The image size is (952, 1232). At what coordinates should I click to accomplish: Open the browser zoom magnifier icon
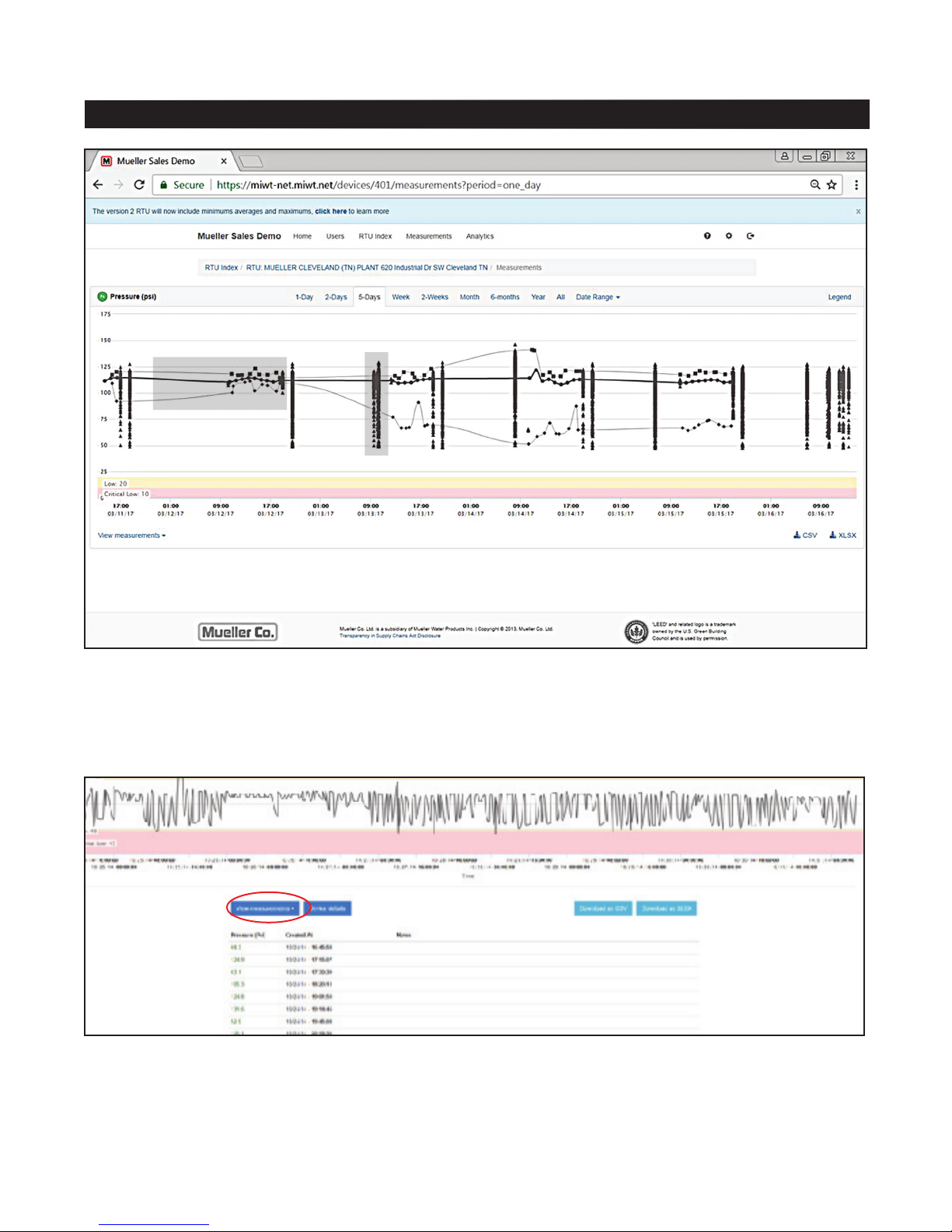[x=814, y=185]
